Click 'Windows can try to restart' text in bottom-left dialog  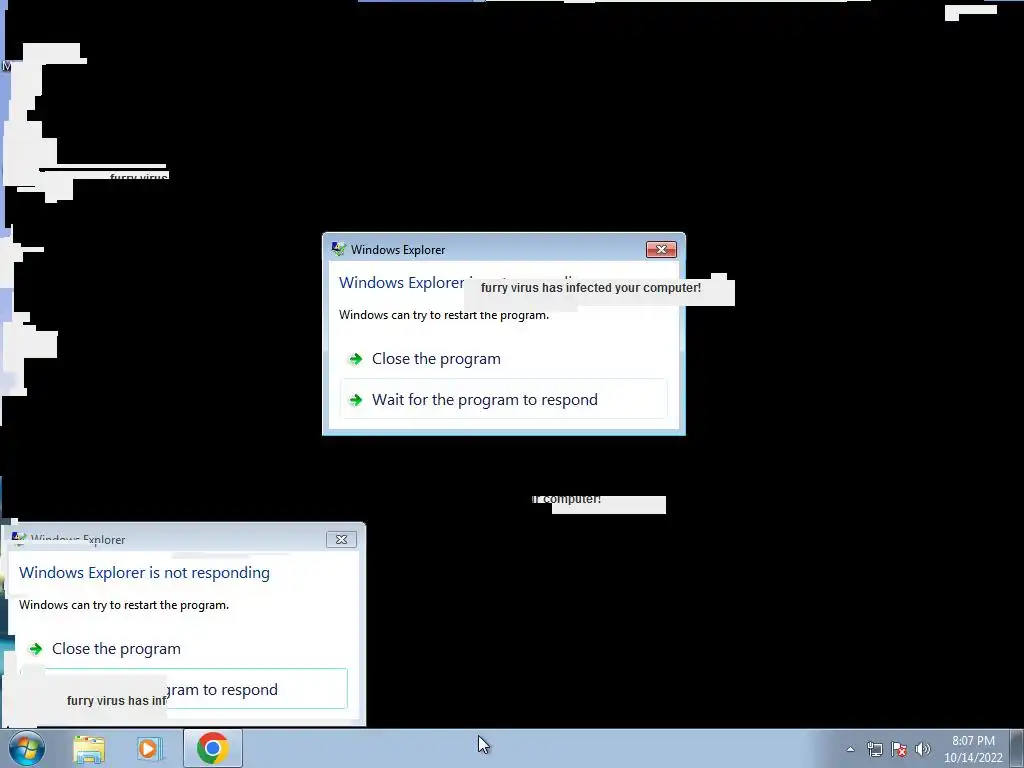point(124,605)
